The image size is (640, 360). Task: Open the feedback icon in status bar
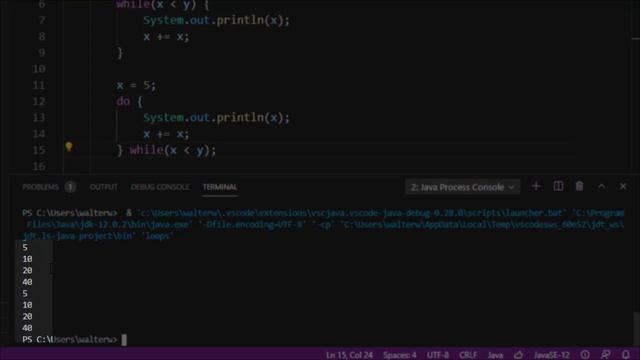click(606, 355)
